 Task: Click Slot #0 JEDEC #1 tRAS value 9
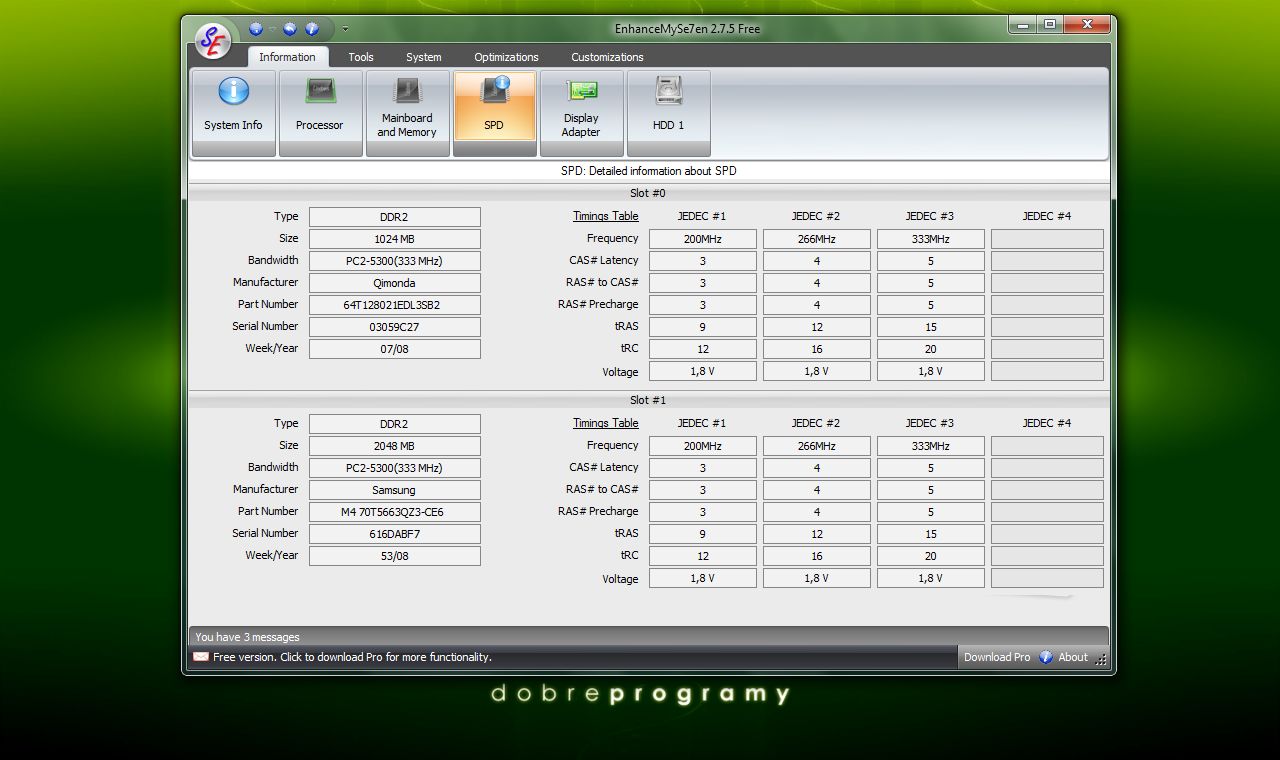(702, 327)
